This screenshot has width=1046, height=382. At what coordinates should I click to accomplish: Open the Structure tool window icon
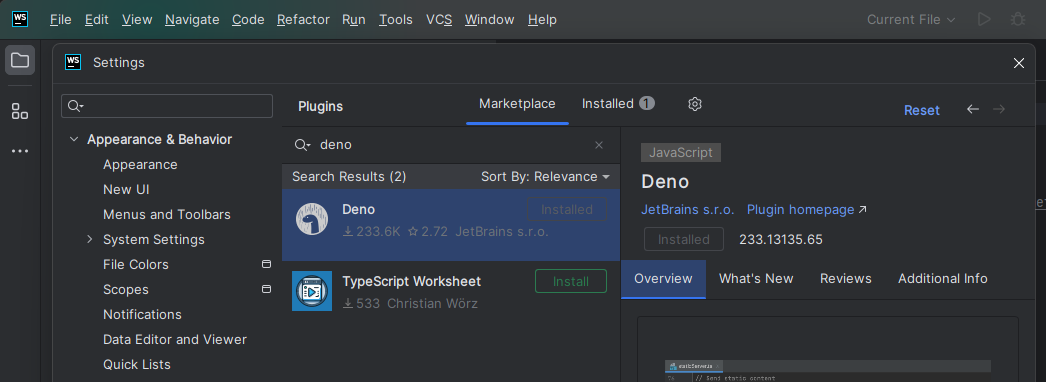20,111
